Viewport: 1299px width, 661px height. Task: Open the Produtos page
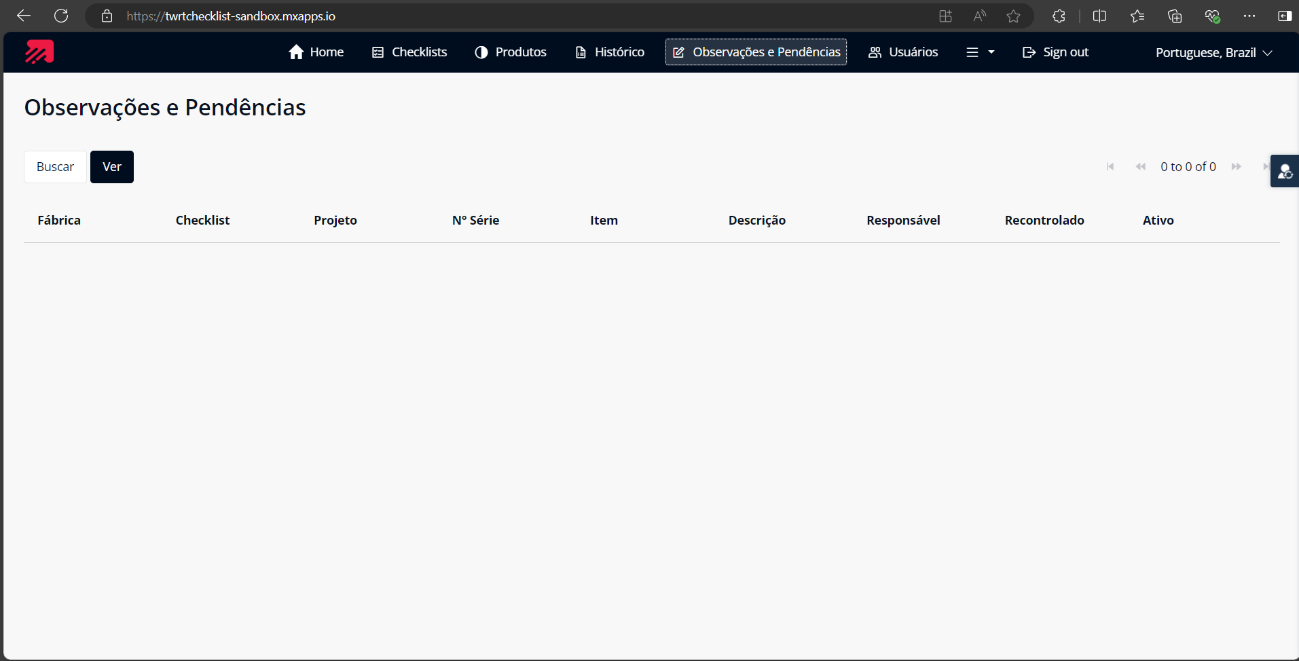click(510, 52)
